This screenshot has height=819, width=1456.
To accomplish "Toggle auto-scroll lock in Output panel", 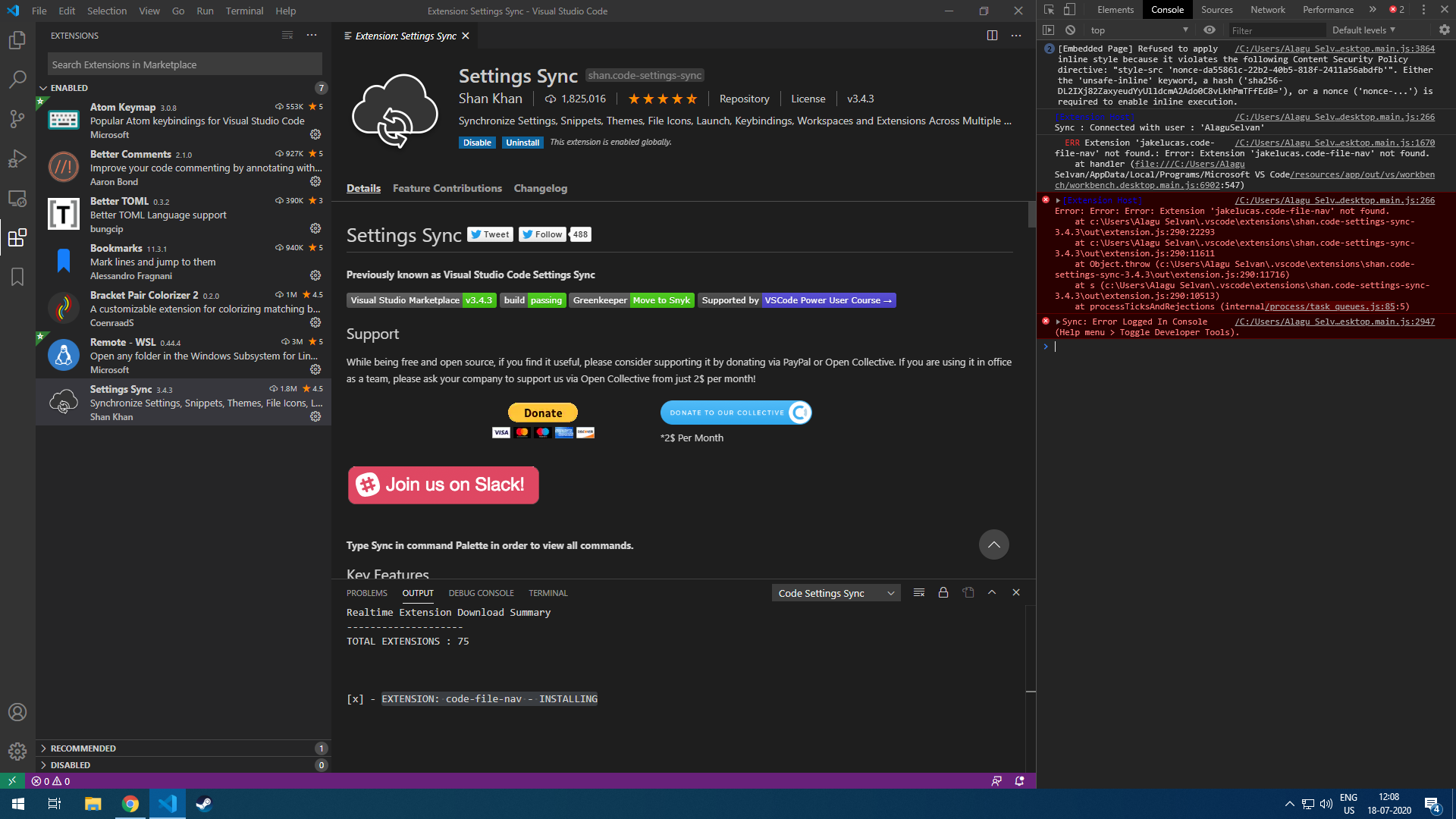I will coord(943,592).
